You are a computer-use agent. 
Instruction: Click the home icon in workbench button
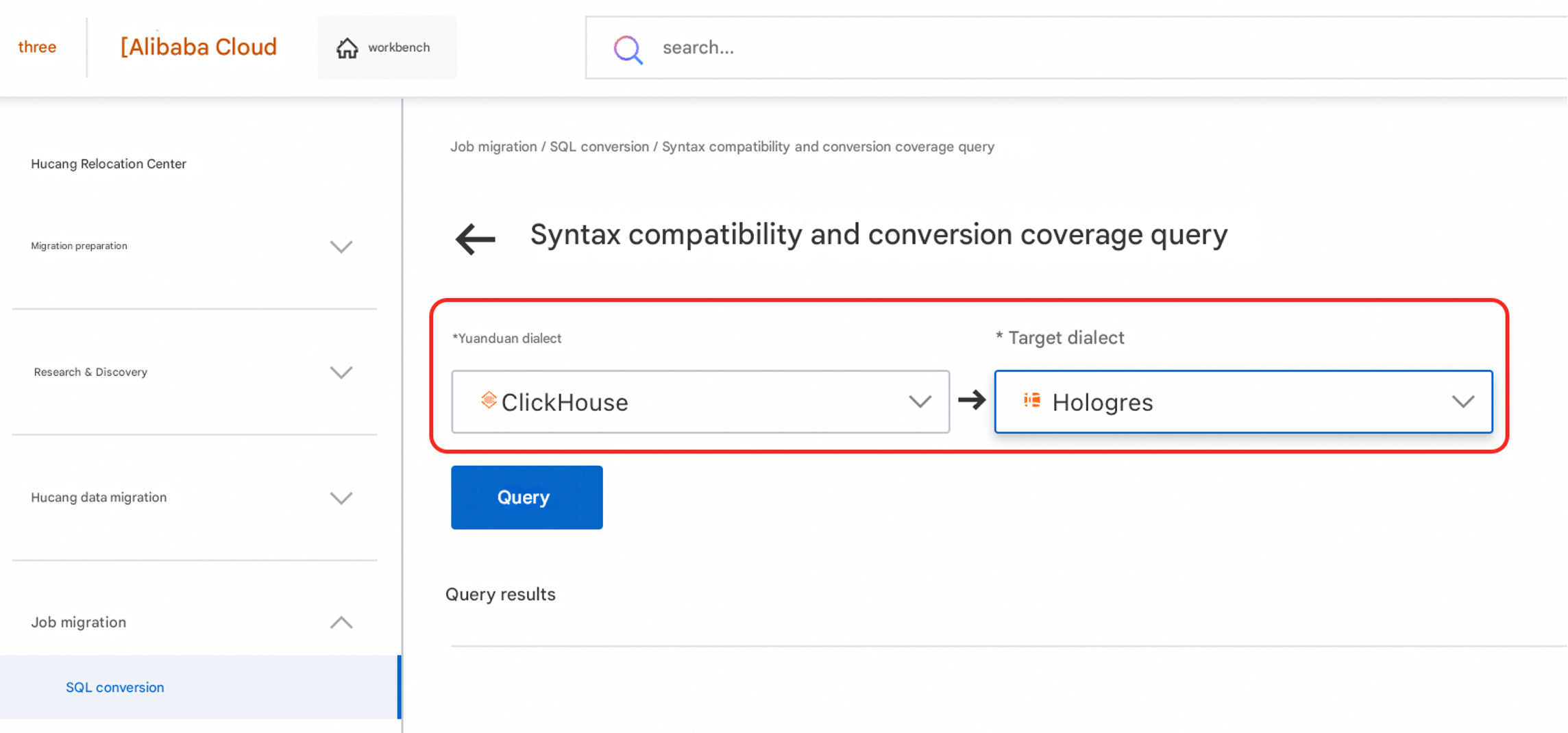click(347, 48)
